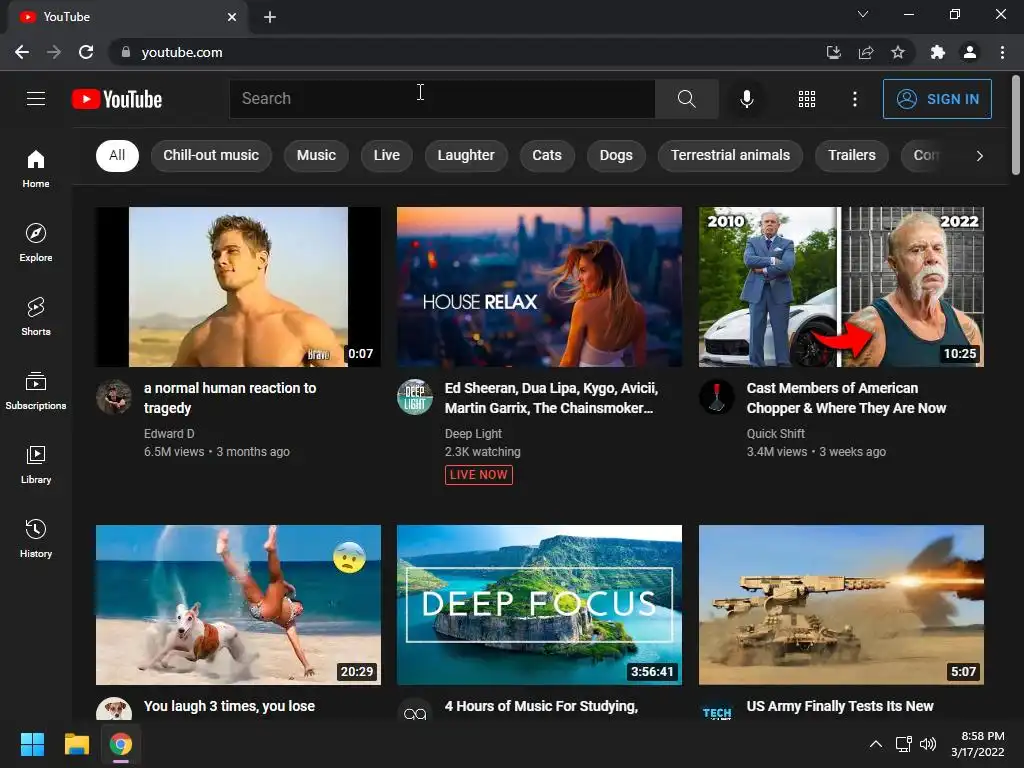Select Chill-out music chip

coord(211,155)
